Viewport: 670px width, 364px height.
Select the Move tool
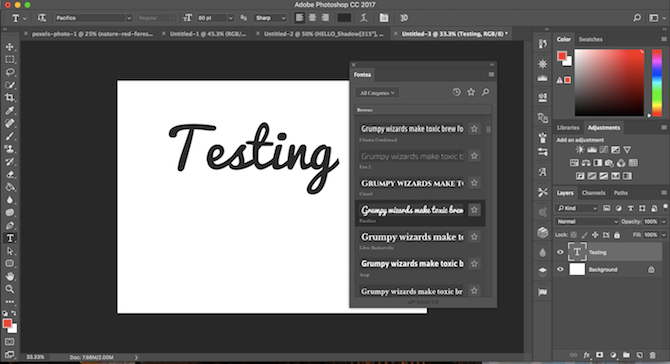click(10, 47)
